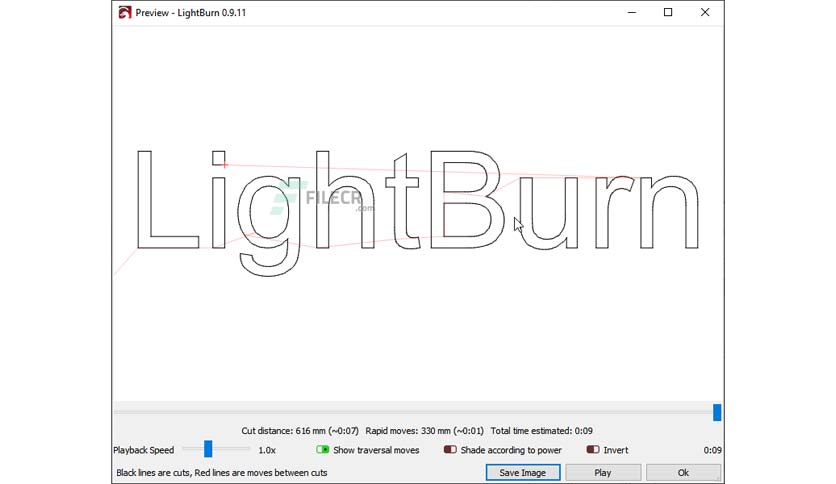The width and height of the screenshot is (836, 484).
Task: Maximize the Preview window
Action: coord(668,12)
